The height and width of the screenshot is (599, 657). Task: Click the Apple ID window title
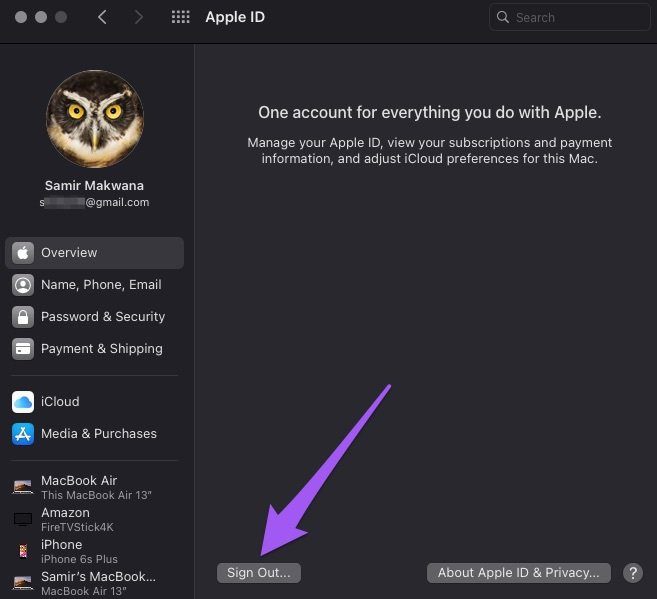point(235,17)
